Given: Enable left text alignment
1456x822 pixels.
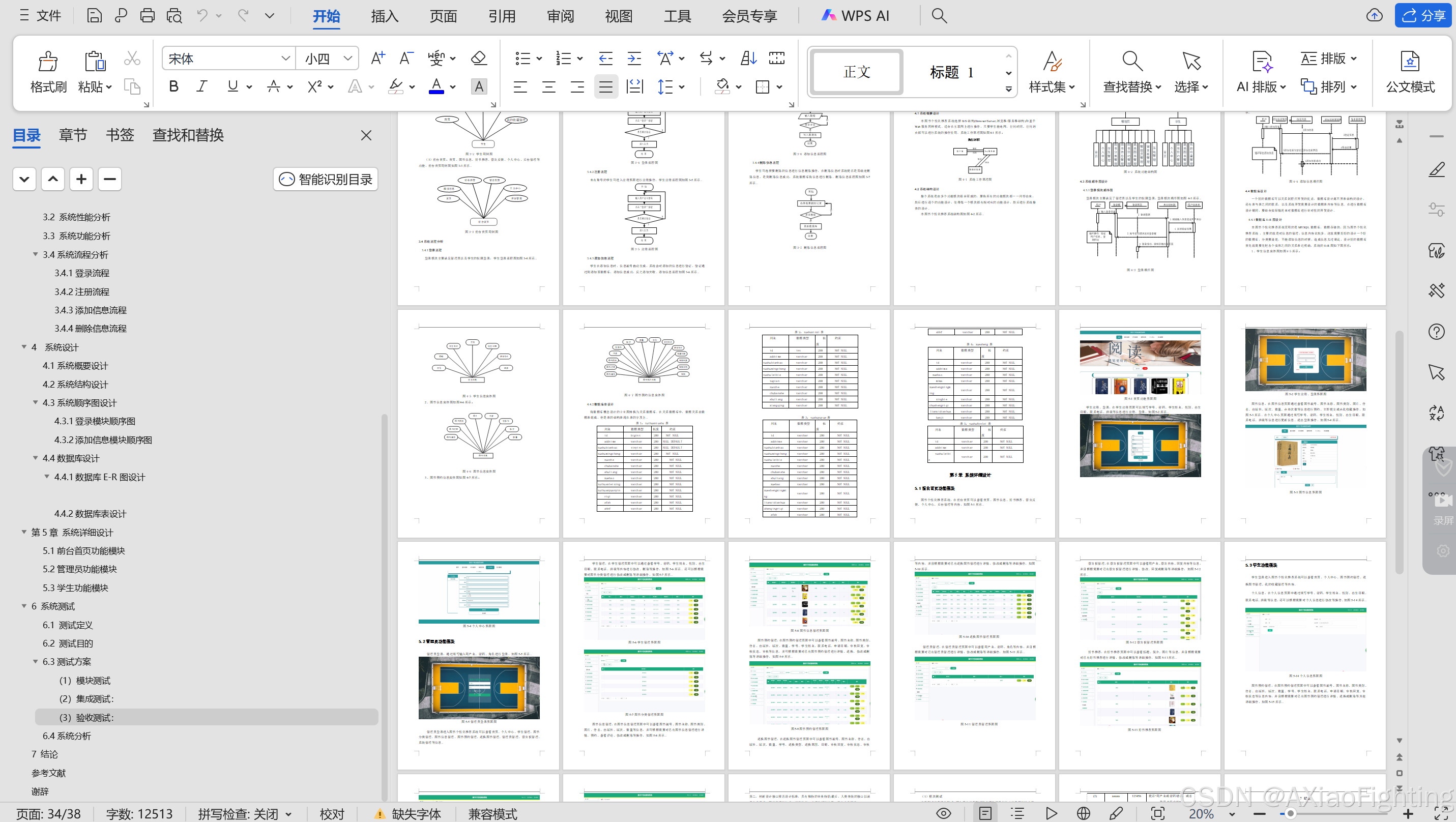Looking at the screenshot, I should pos(520,86).
